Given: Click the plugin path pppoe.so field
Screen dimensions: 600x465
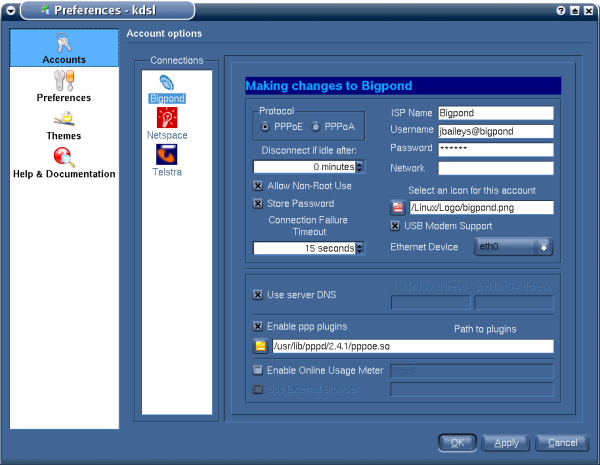Looking at the screenshot, I should coord(412,346).
